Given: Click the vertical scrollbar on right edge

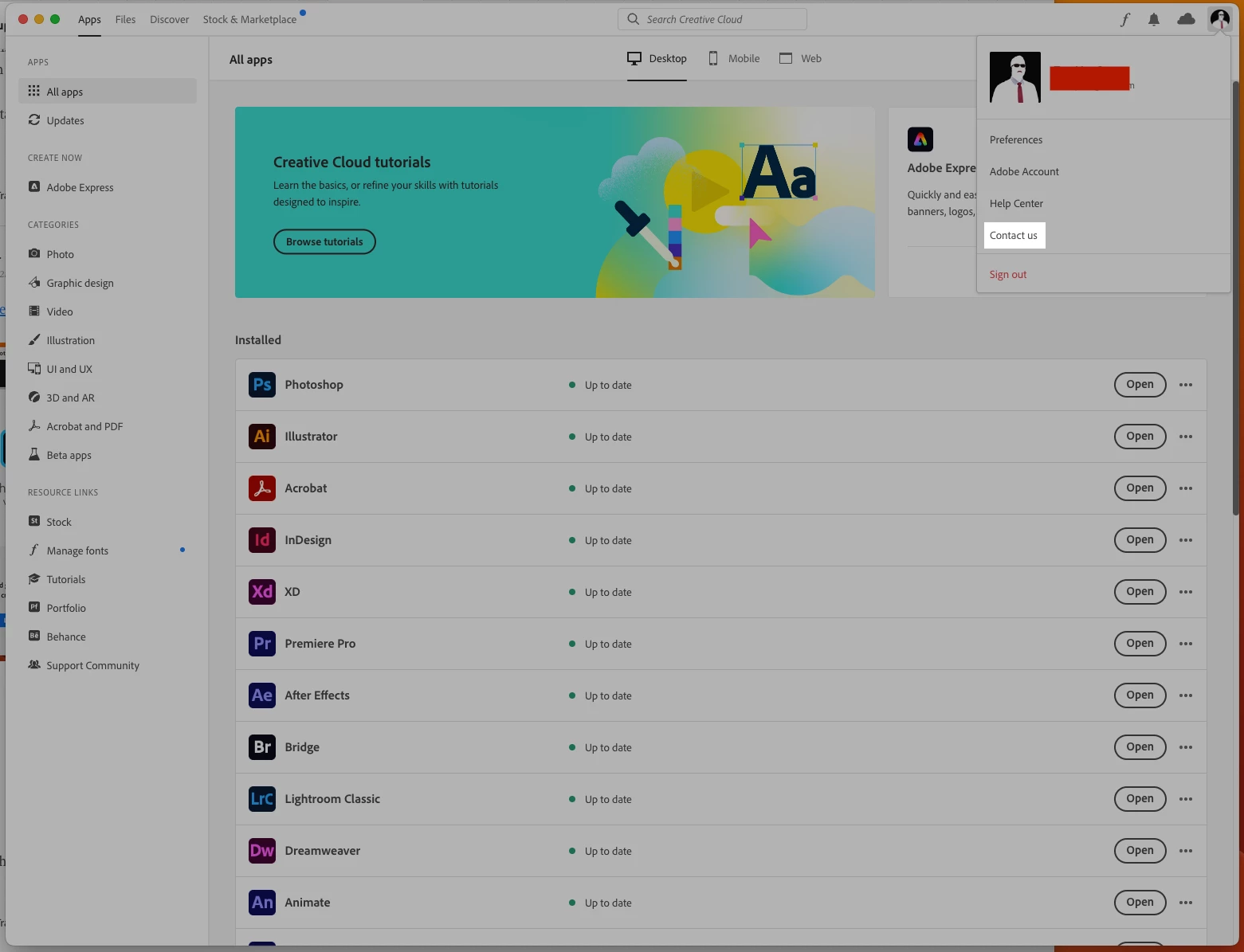Looking at the screenshot, I should click(1236, 298).
